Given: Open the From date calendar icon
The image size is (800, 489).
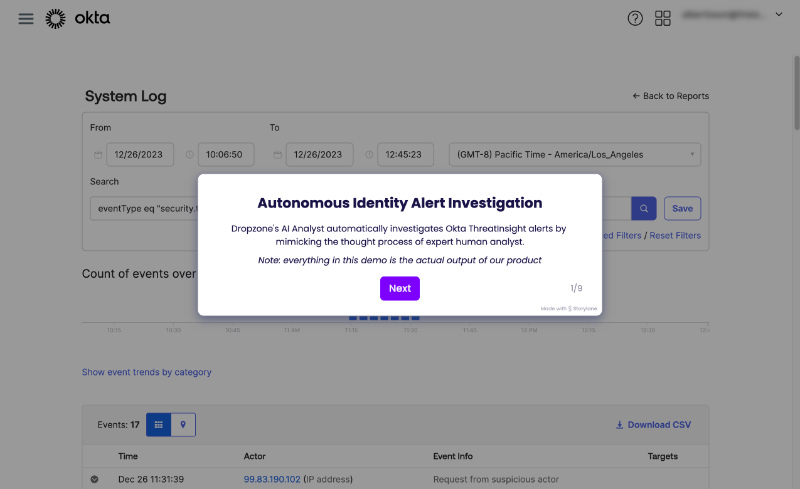Looking at the screenshot, I should (98, 155).
